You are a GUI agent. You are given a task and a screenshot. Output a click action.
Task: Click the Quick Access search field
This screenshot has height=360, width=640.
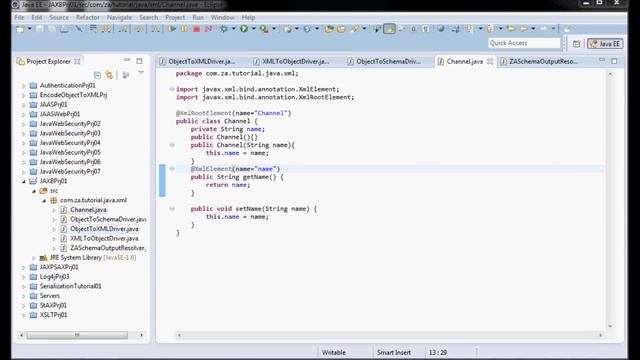(524, 43)
